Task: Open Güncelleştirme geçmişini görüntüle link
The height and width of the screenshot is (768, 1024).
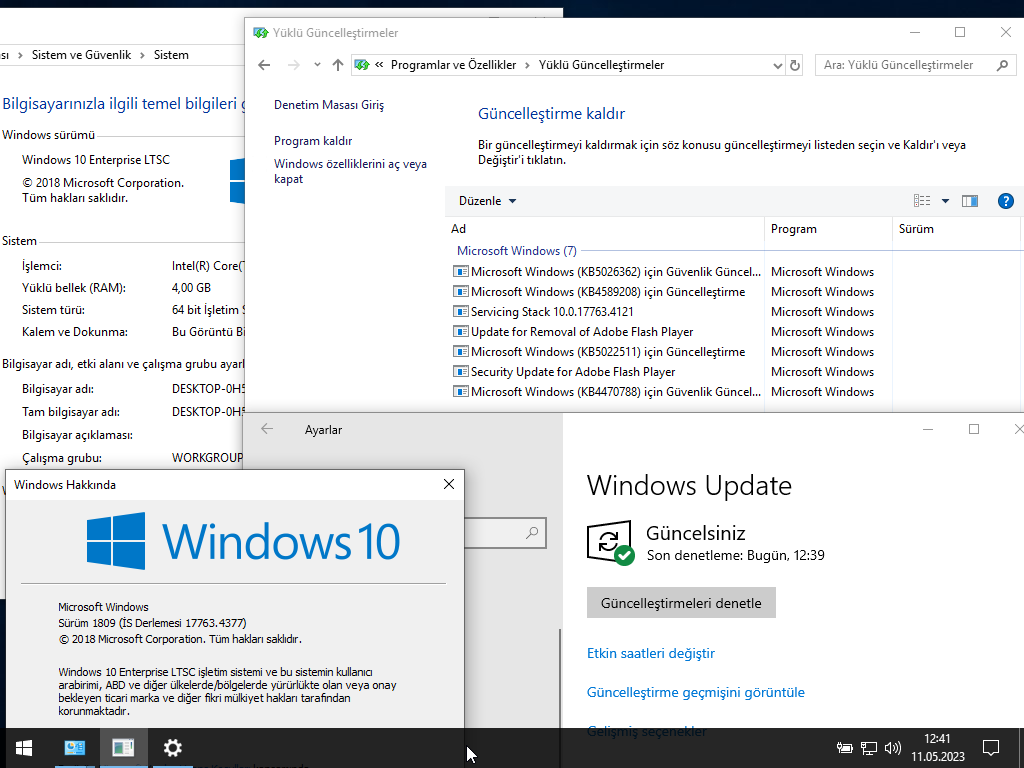Action: (x=696, y=692)
